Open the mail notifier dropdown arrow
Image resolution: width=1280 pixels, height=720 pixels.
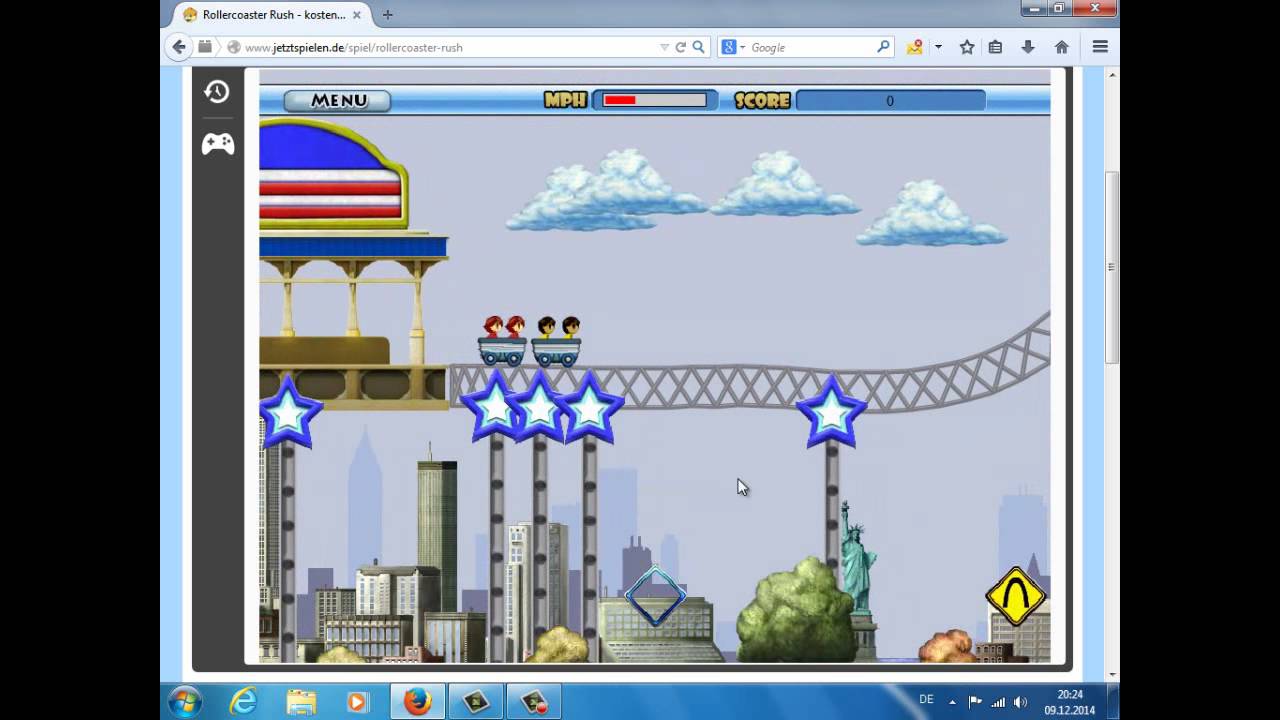pos(937,47)
